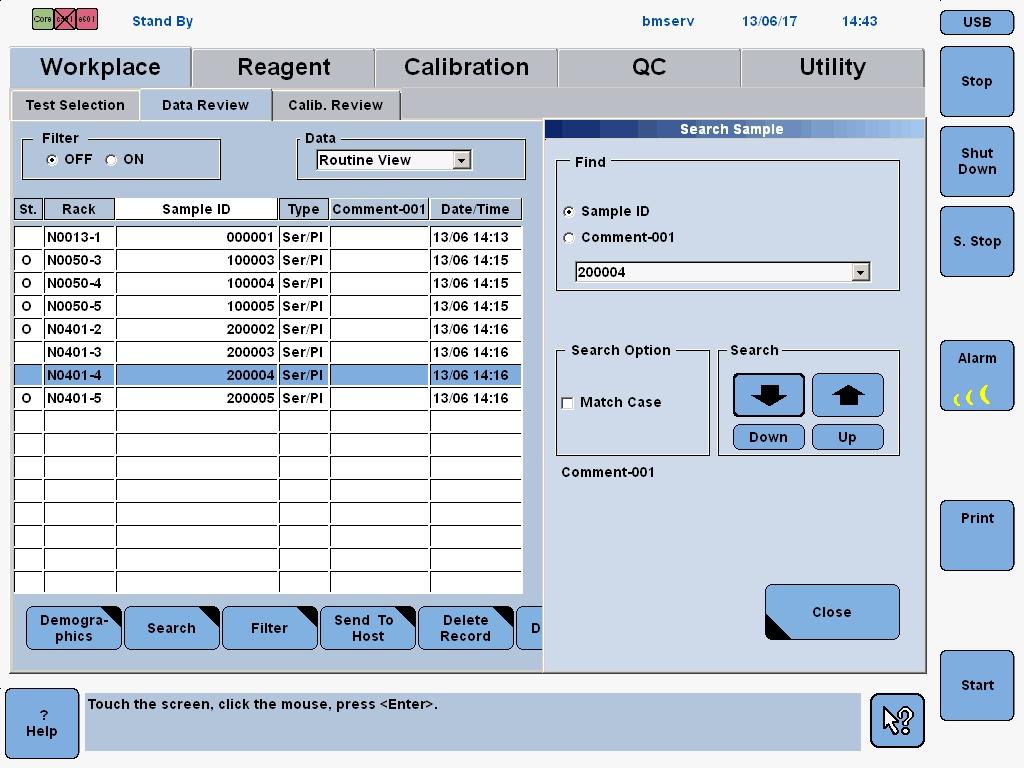1024x768 pixels.
Task: Click the Demographics button
Action: click(74, 628)
